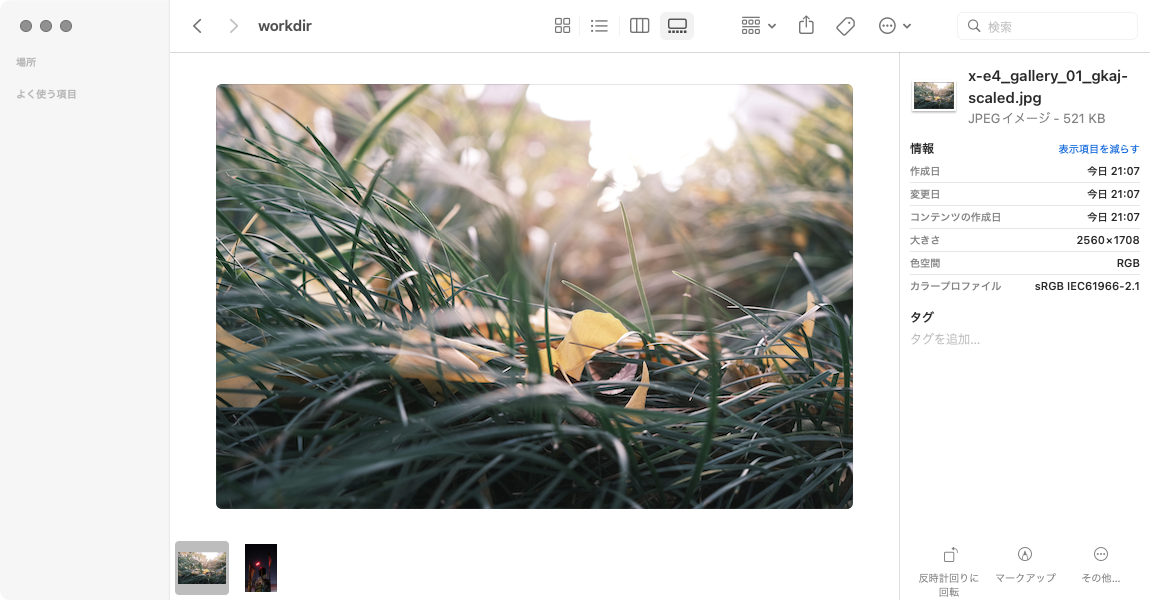This screenshot has width=1150, height=600.
Task: Open the more actions ellipsis menu
Action: pos(894,26)
